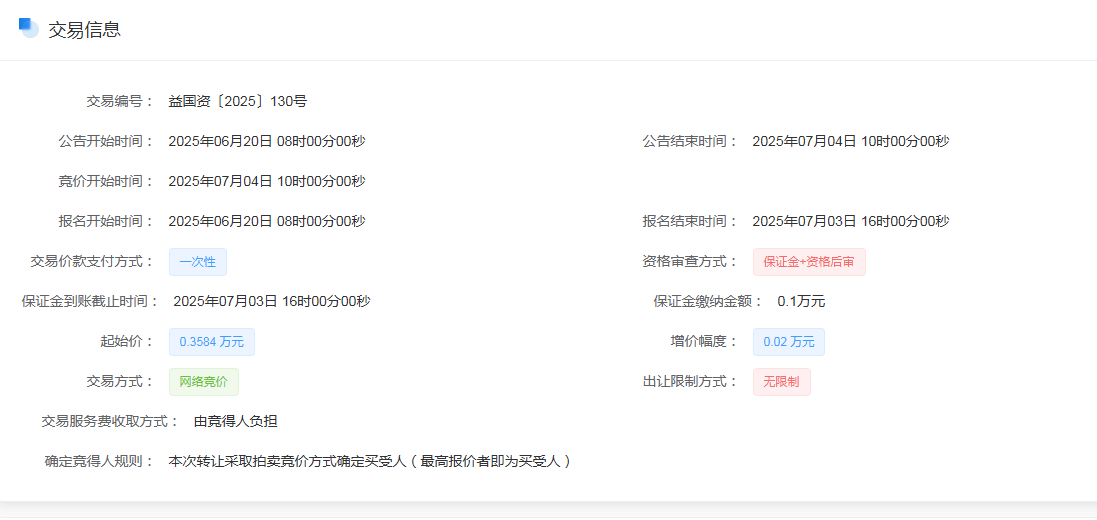Image resolution: width=1097 pixels, height=520 pixels.
Task: Click the 交易服务费收取方式 label
Action: click(111, 421)
